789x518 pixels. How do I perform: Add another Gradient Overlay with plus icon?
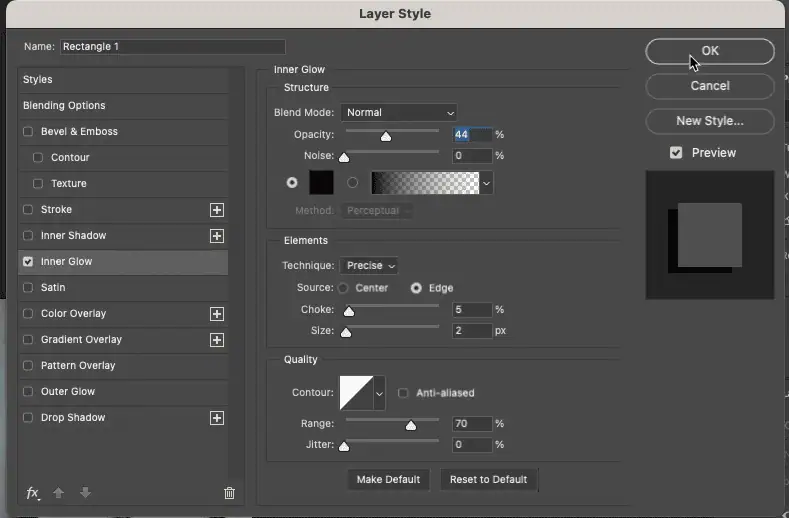(216, 340)
